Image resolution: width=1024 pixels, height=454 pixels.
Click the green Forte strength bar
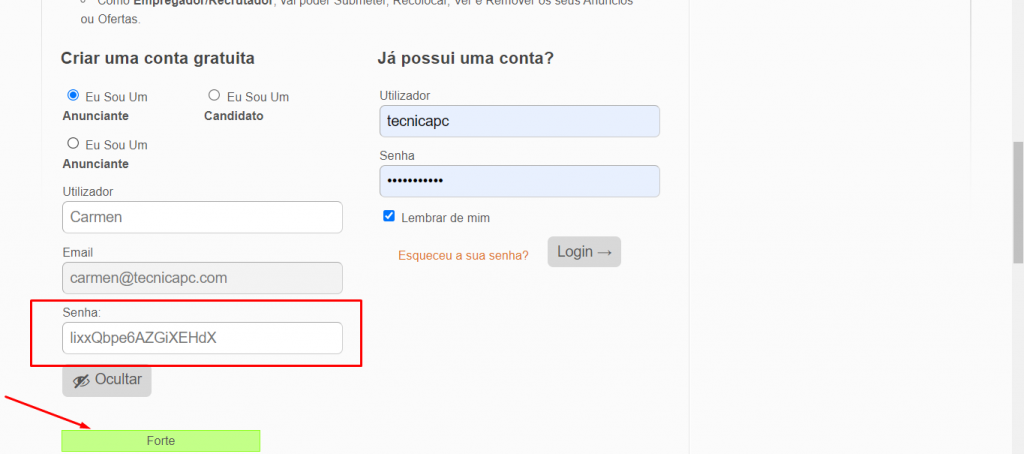pos(161,441)
